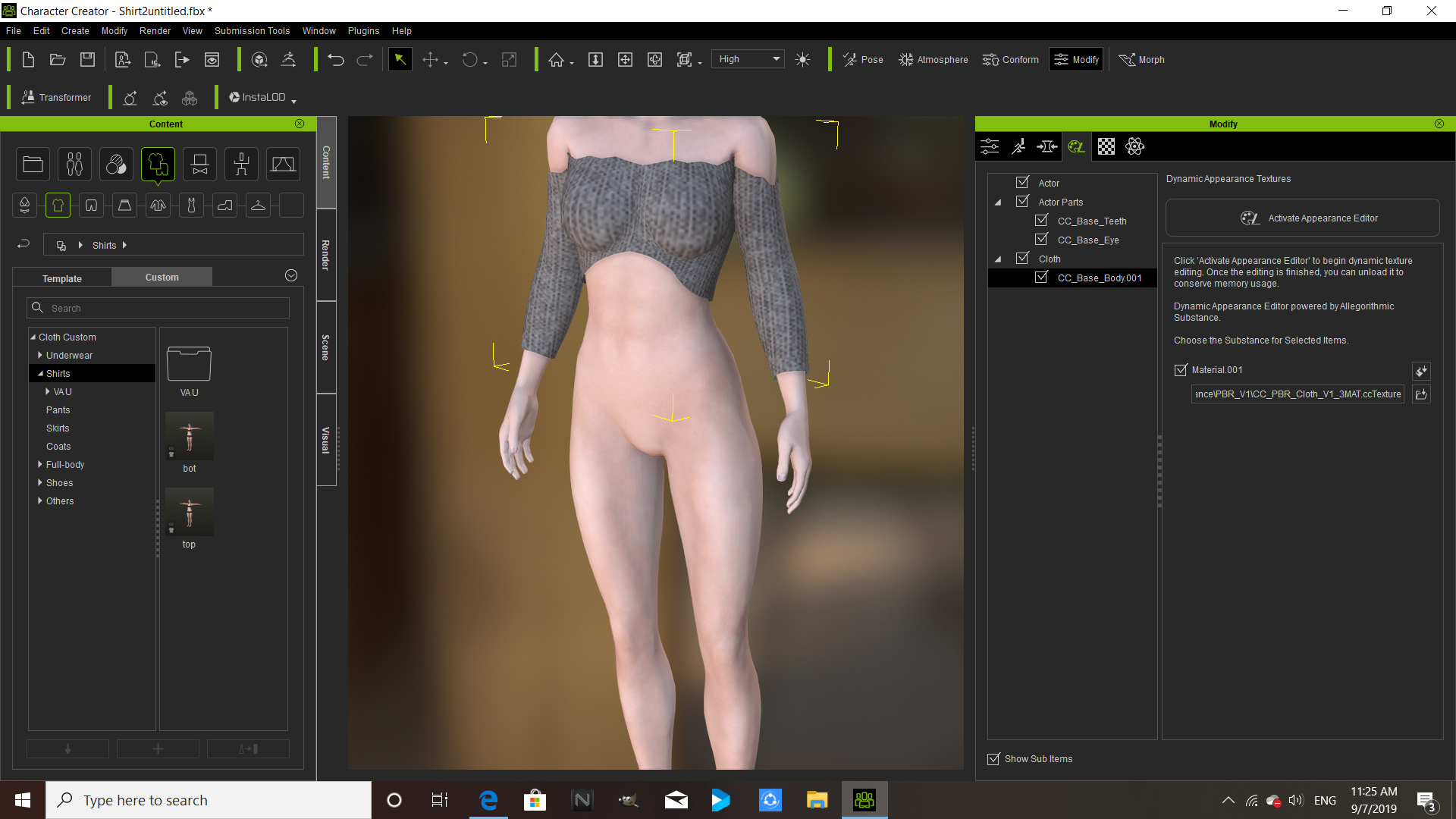Open the Submission Tools menu
Screen dimensions: 1456x819
pos(253,31)
